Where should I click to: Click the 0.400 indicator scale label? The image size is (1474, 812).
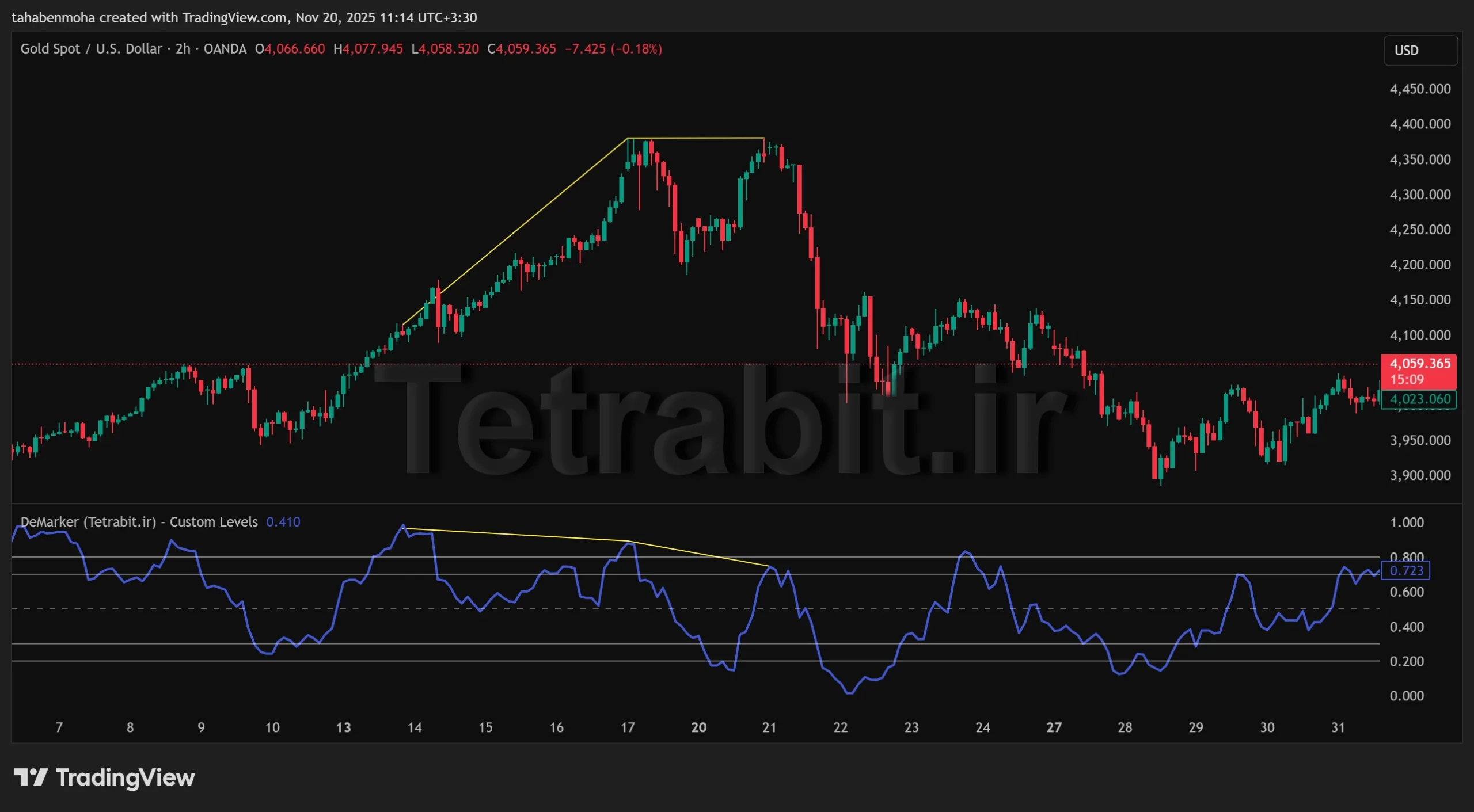click(x=1407, y=627)
